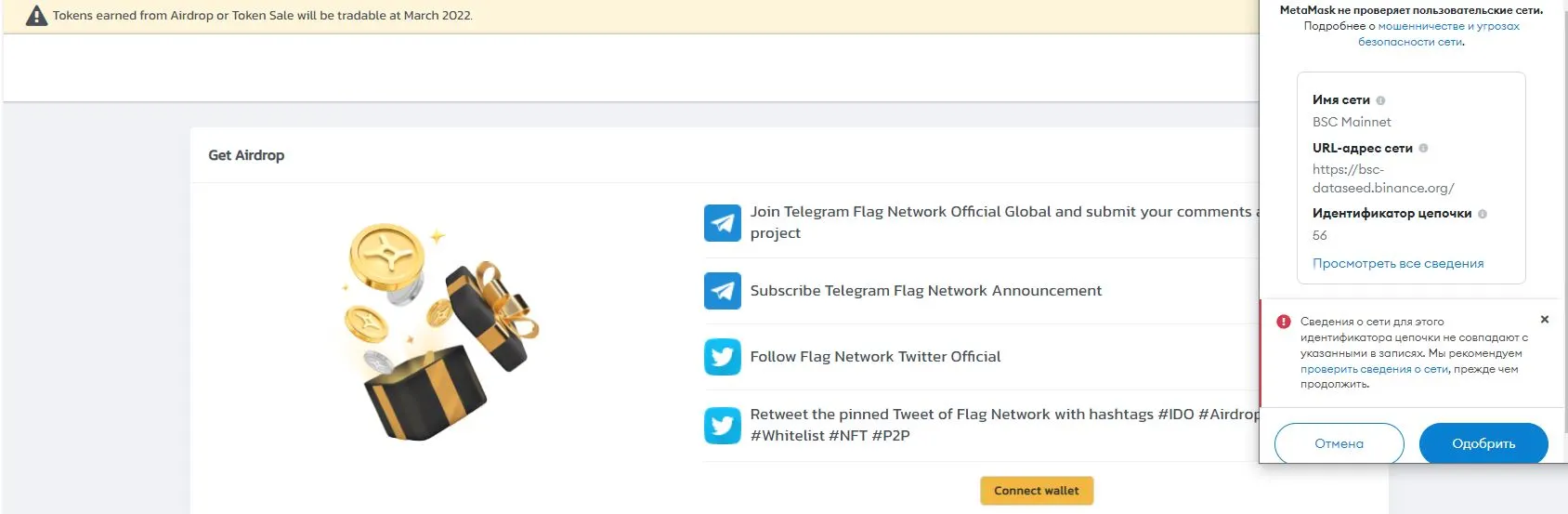Open Просмотреть все сведения link
The width and height of the screenshot is (1568, 514).
pyautogui.click(x=1398, y=263)
